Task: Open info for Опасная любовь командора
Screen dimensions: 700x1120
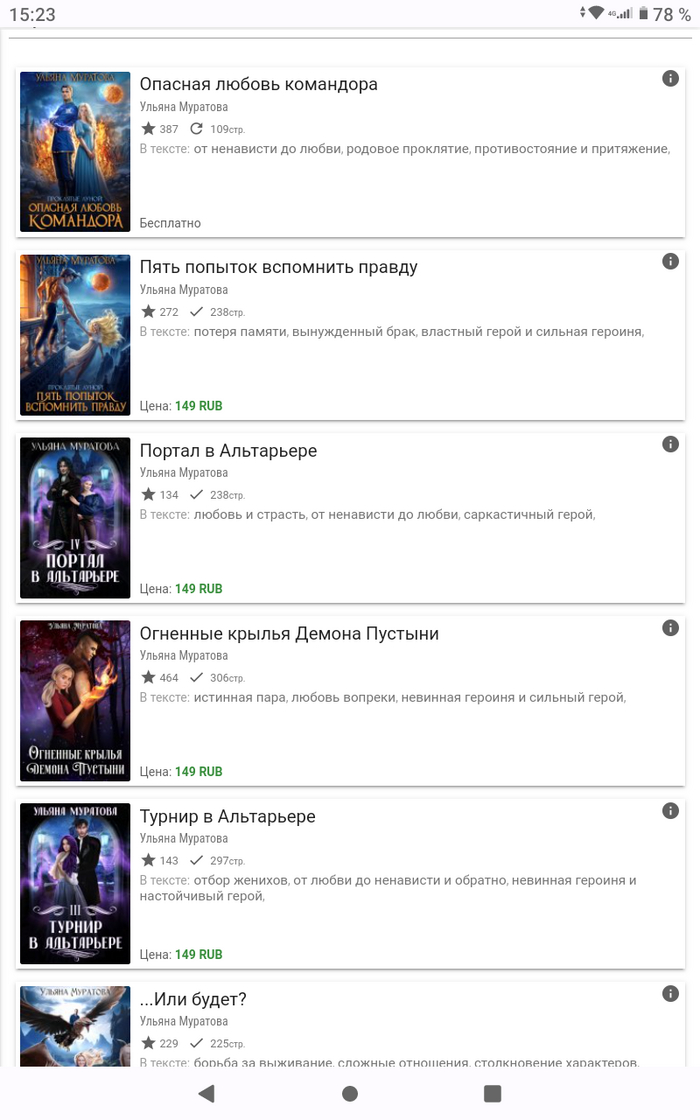Action: click(x=670, y=79)
